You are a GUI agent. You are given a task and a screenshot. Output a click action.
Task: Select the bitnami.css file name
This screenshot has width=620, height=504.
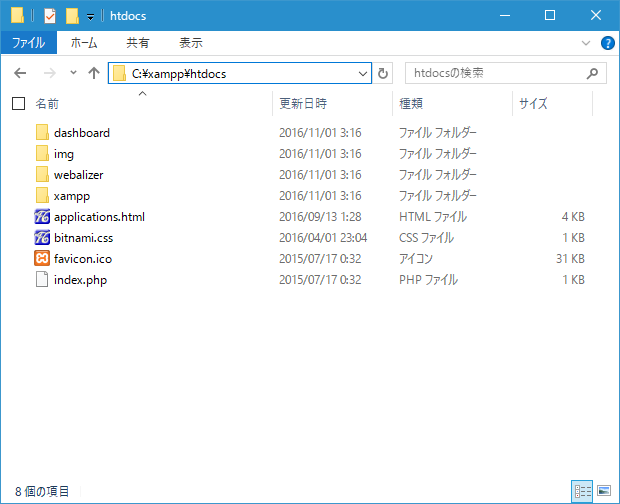pyautogui.click(x=83, y=238)
